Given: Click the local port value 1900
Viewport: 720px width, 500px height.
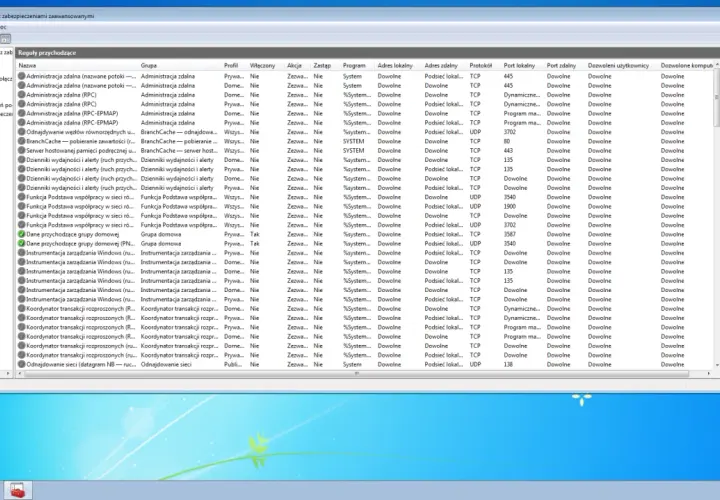Looking at the screenshot, I should tap(509, 206).
